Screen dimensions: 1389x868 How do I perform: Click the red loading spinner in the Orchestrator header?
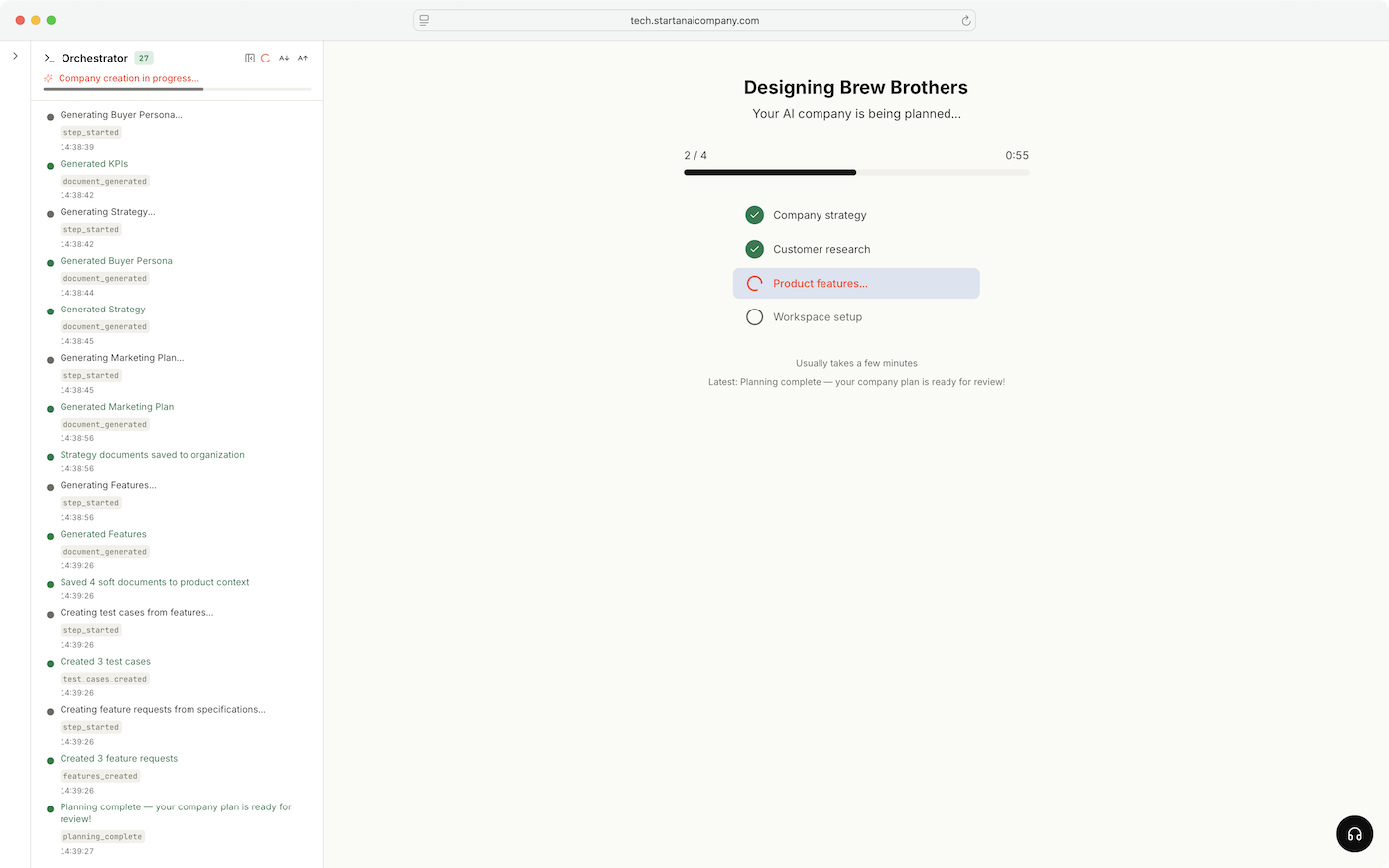(x=265, y=58)
